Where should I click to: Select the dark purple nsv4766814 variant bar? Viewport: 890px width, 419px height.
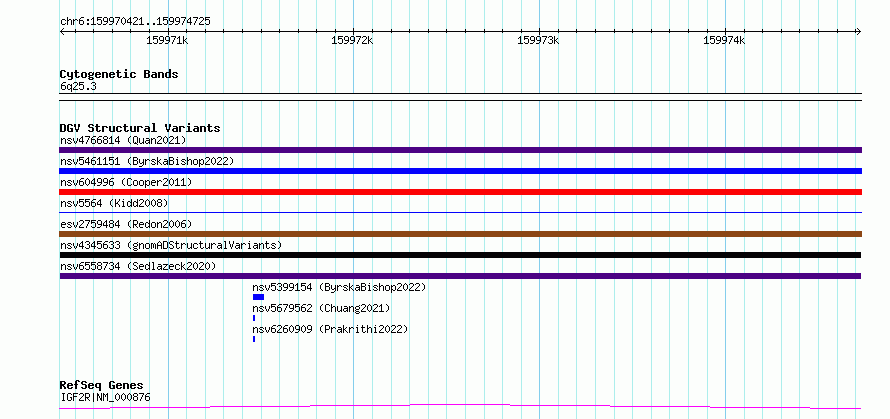pos(460,150)
